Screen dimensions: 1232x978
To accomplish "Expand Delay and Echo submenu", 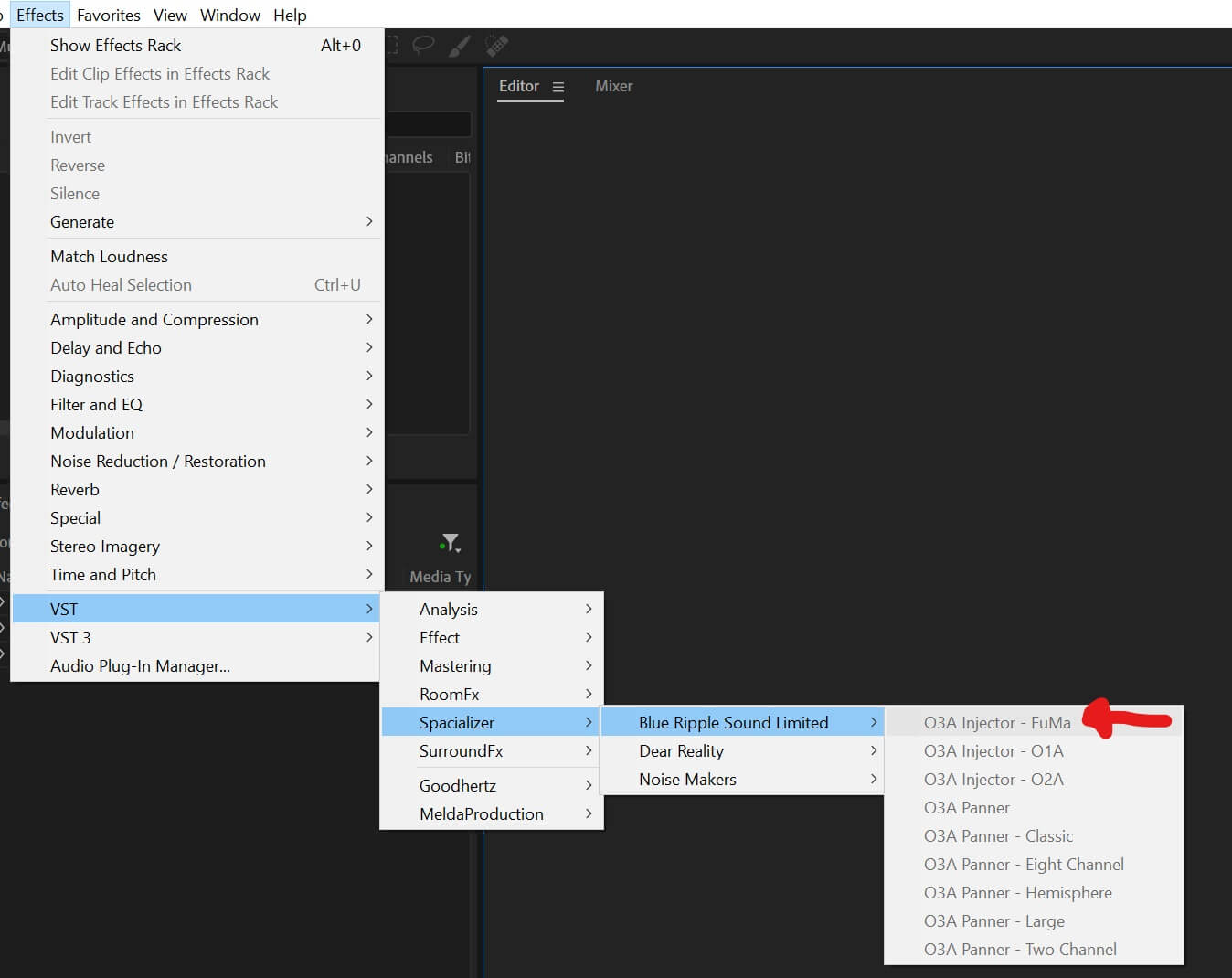I will pyautogui.click(x=196, y=347).
